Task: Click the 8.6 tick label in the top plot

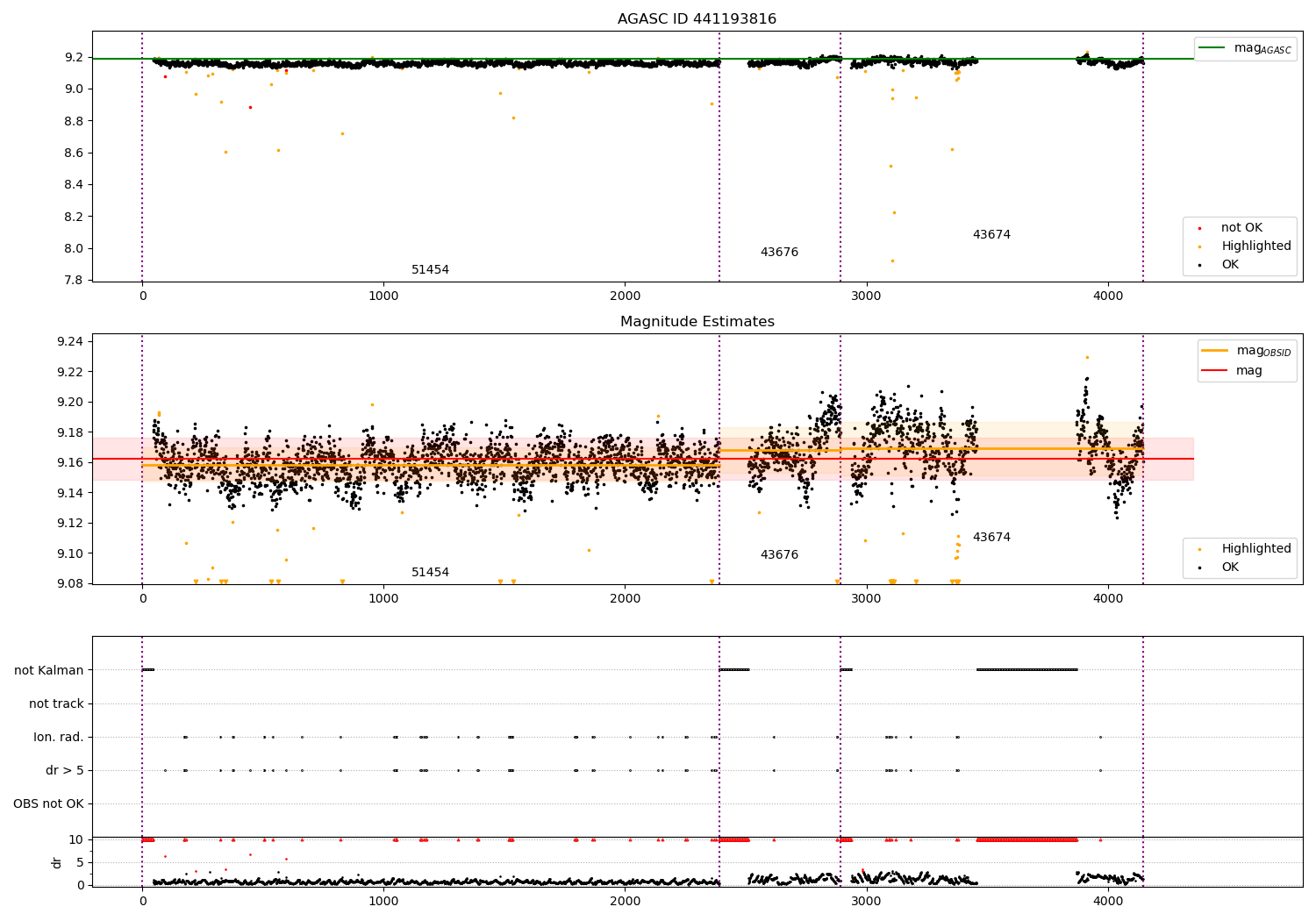Action: (x=73, y=153)
